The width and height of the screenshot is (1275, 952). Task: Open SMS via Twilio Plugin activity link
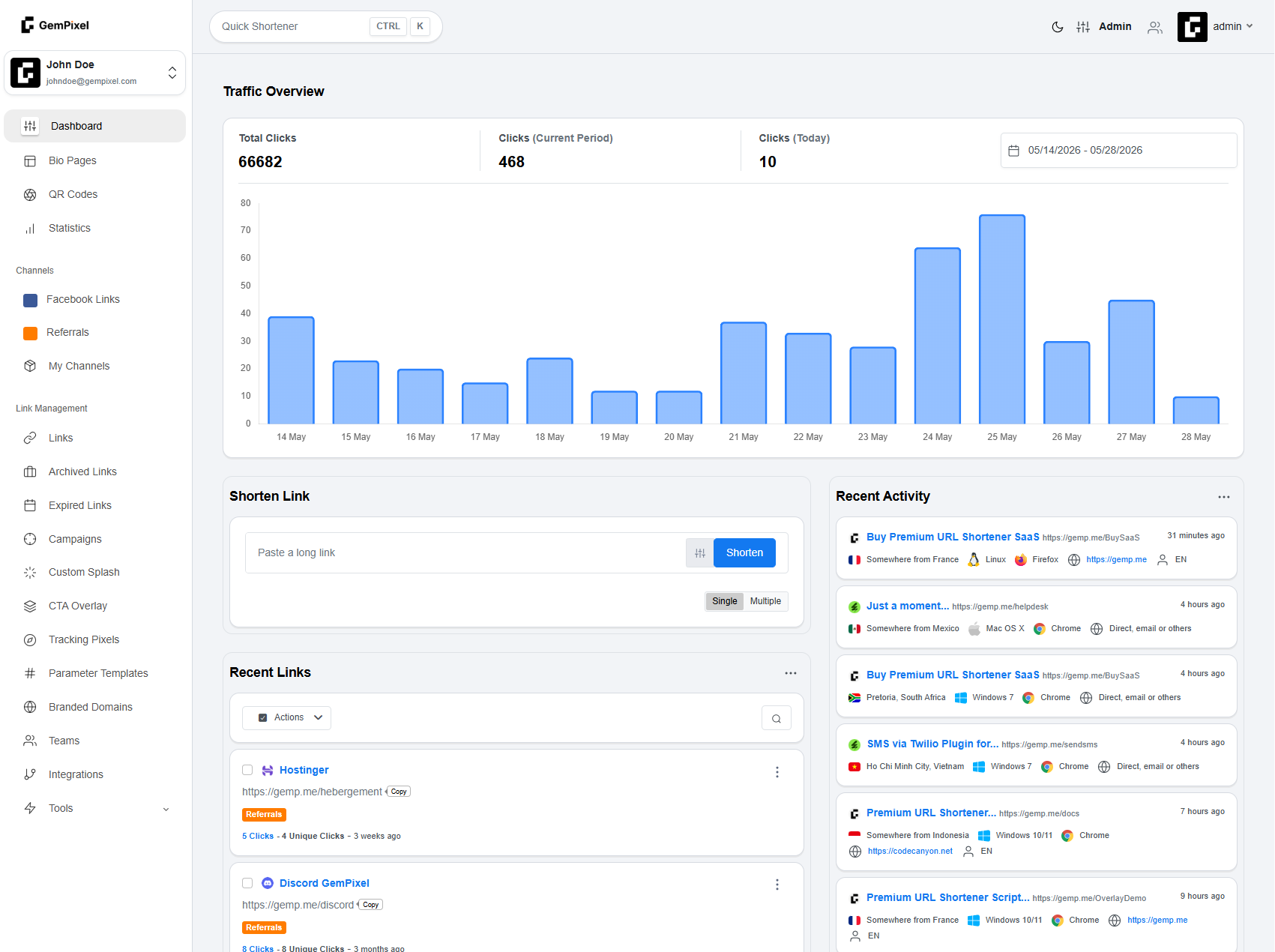932,744
